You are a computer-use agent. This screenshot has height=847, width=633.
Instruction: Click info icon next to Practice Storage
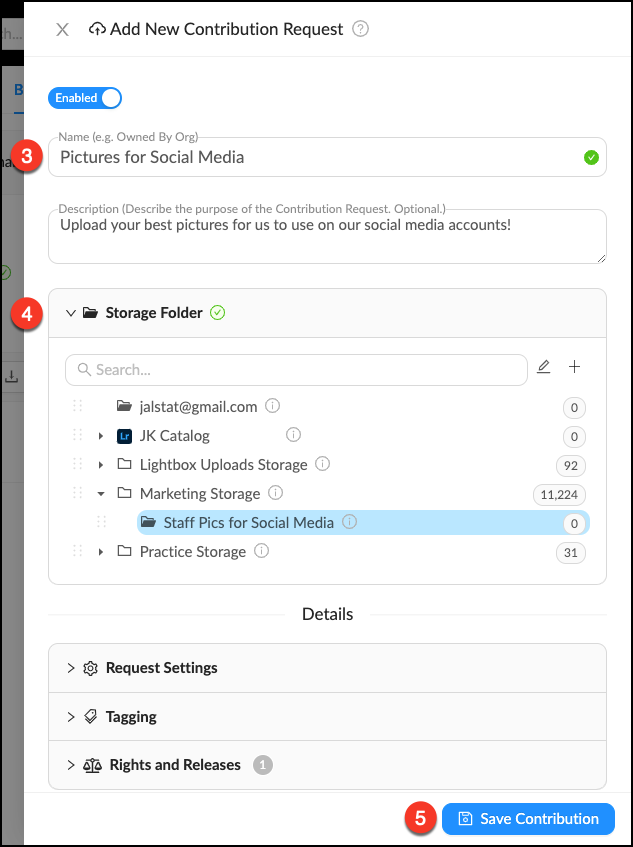261,551
